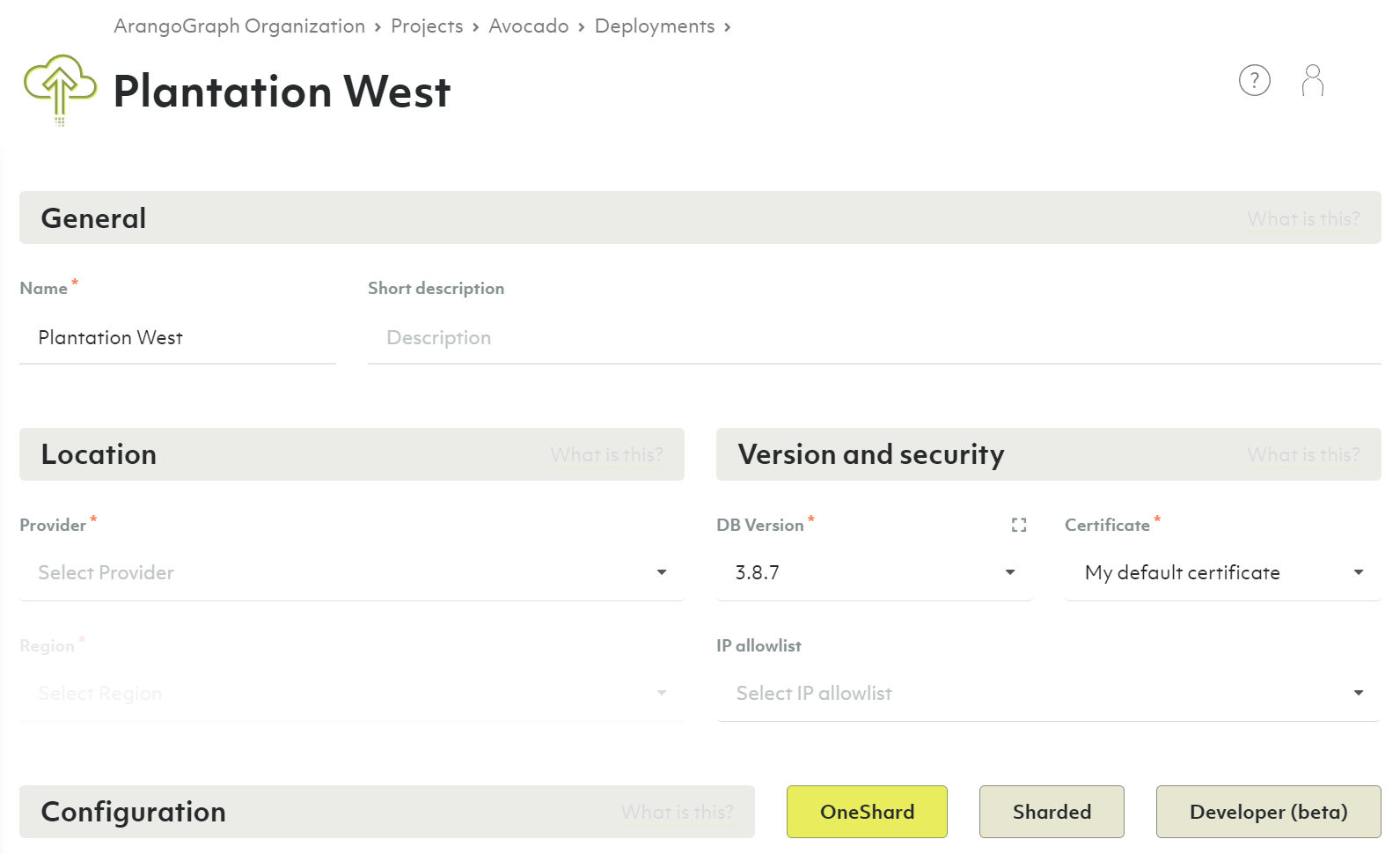Edit the Name field 'Plantation West'
This screenshot has width=1400, height=854.
point(178,338)
